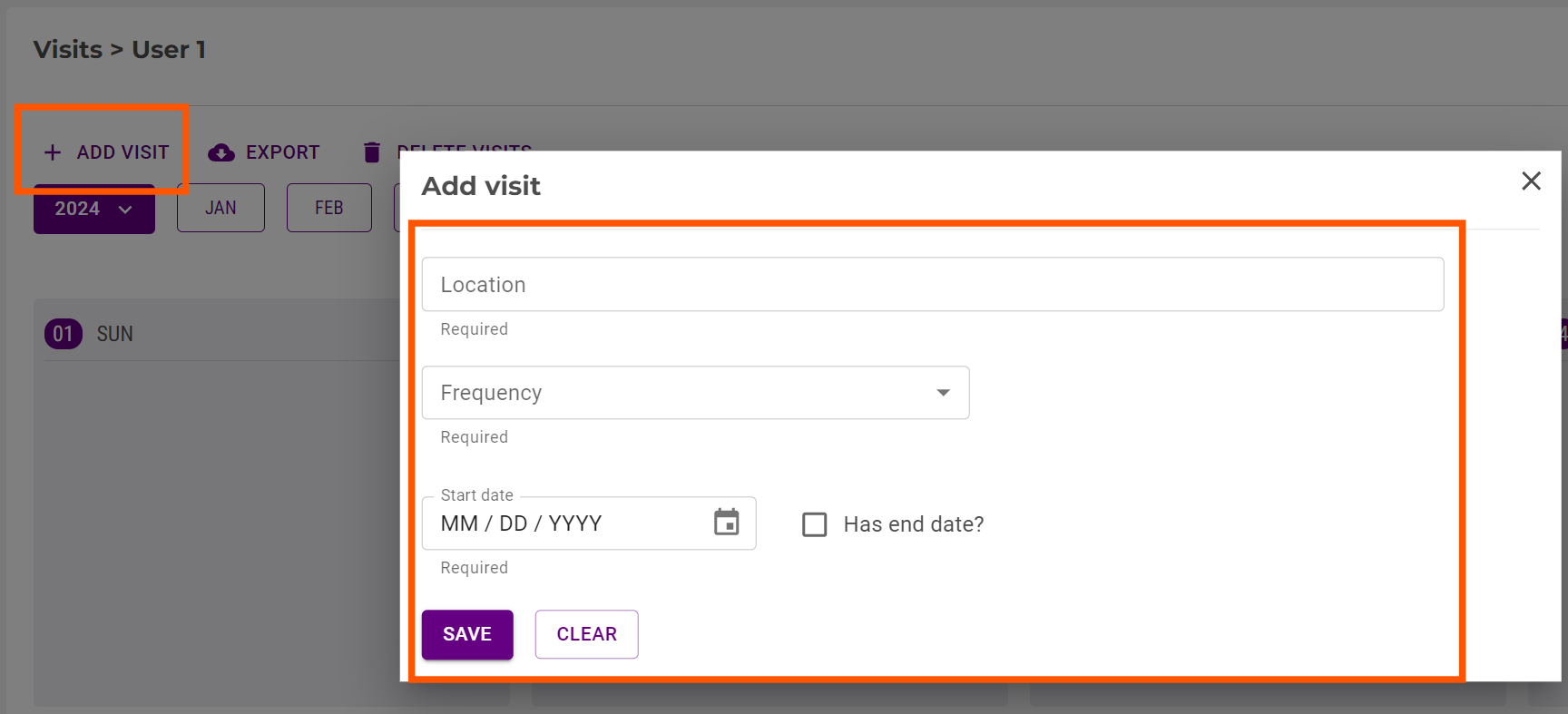
Task: Click the chevron next to 2024
Action: click(125, 210)
